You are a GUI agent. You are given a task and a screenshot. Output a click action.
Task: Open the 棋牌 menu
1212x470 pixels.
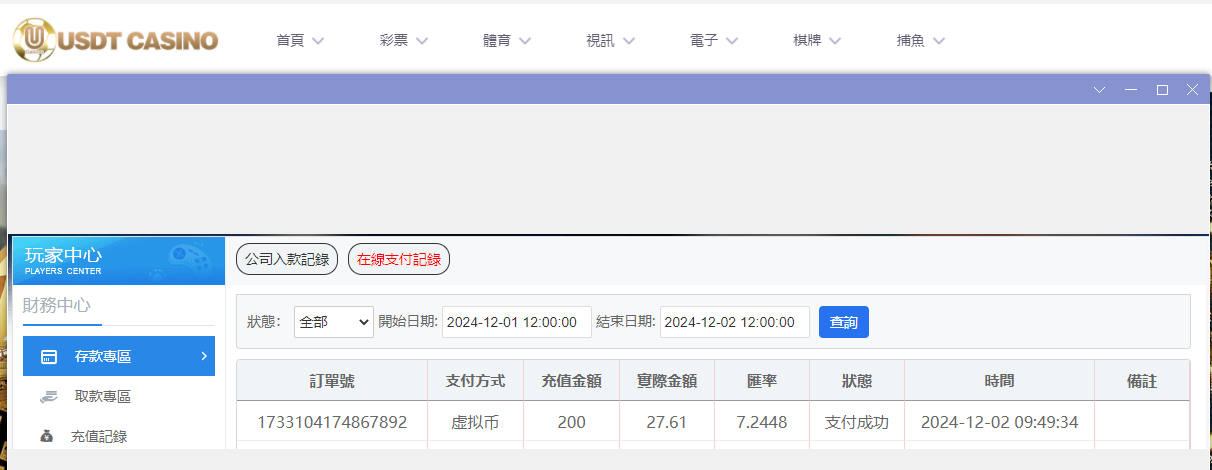click(x=817, y=41)
